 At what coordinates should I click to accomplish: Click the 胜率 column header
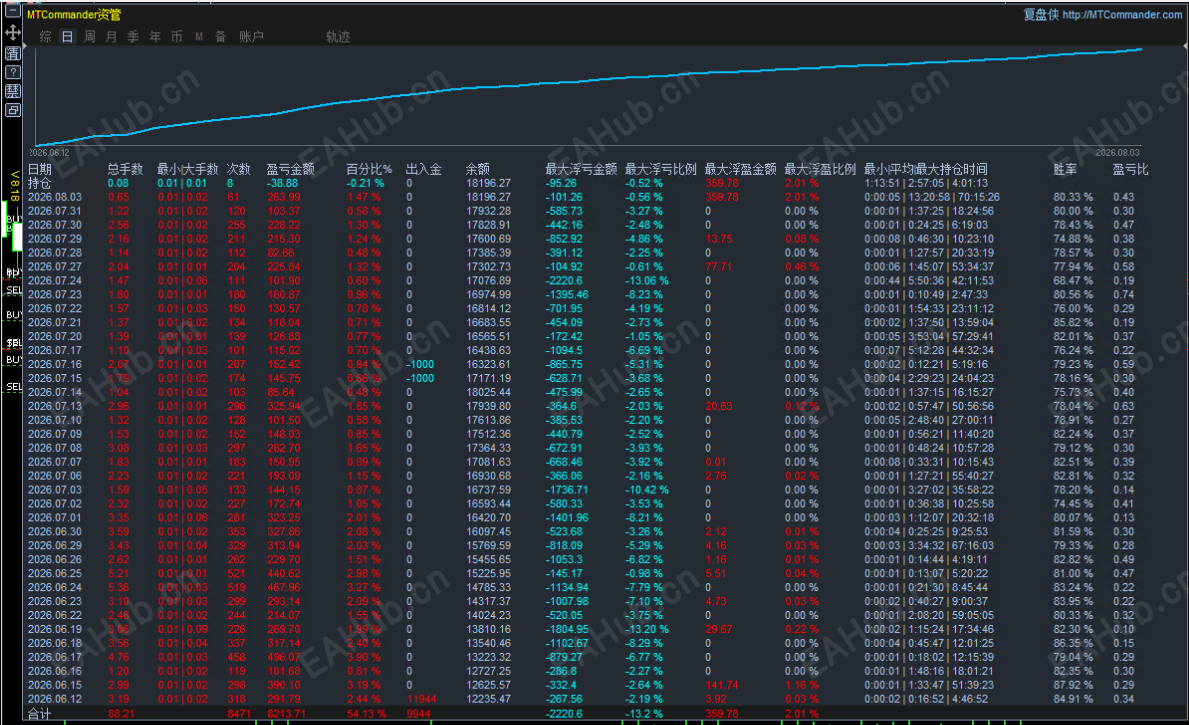(1065, 169)
